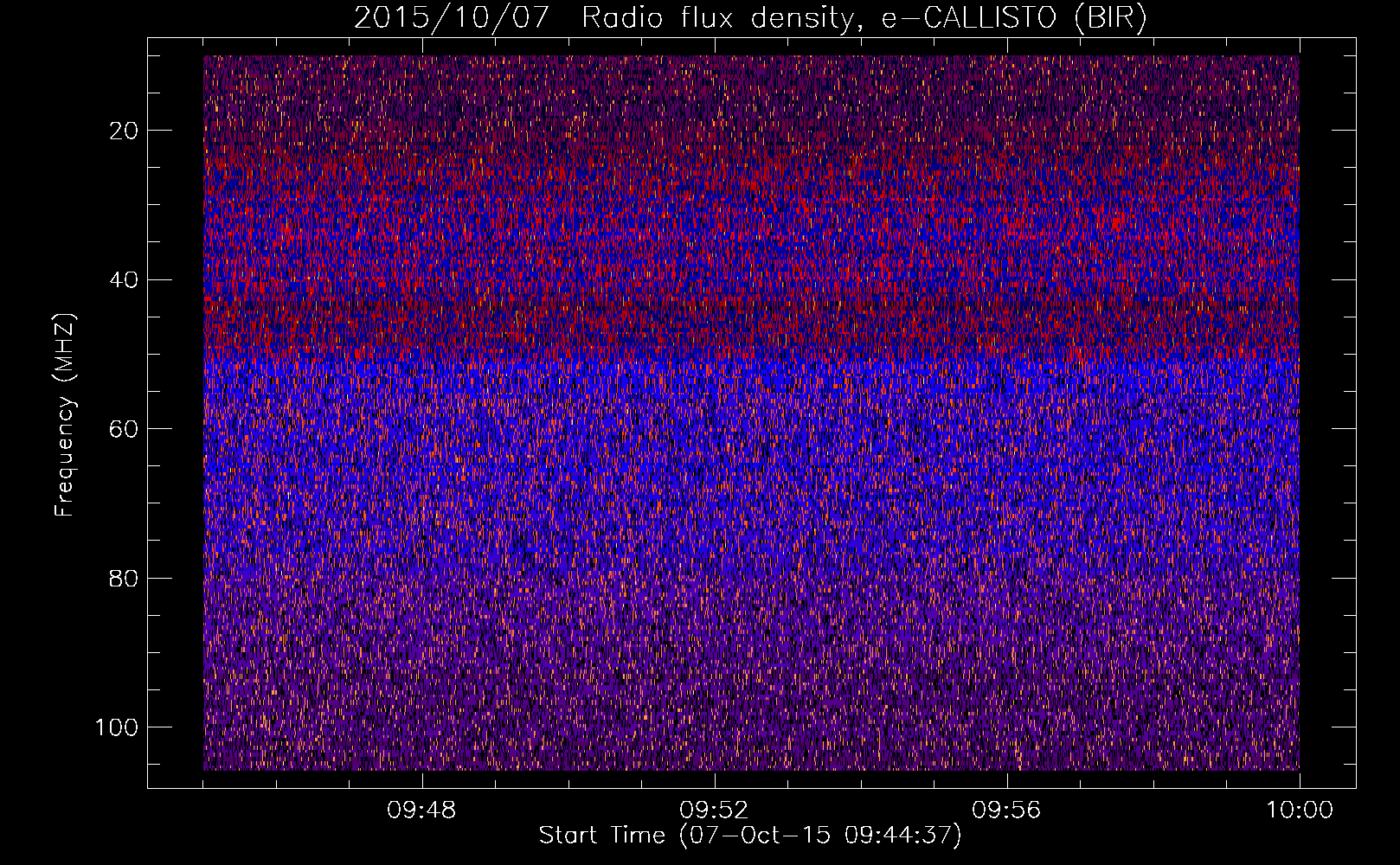
Task: Click the 'Frequency (MHZ)' axis label
Action: tap(65, 415)
